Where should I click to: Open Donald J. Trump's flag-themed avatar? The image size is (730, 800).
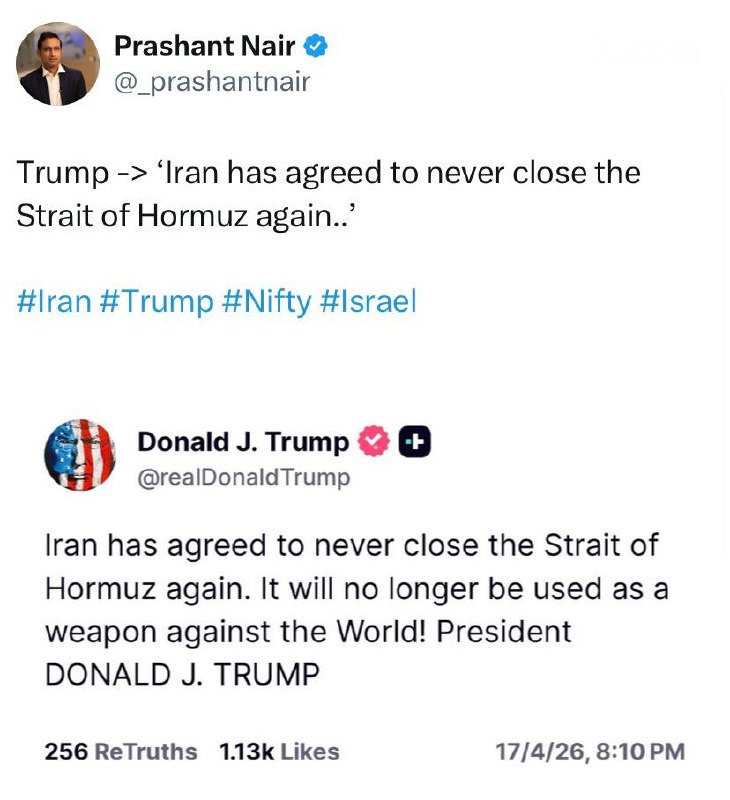pyautogui.click(x=80, y=455)
